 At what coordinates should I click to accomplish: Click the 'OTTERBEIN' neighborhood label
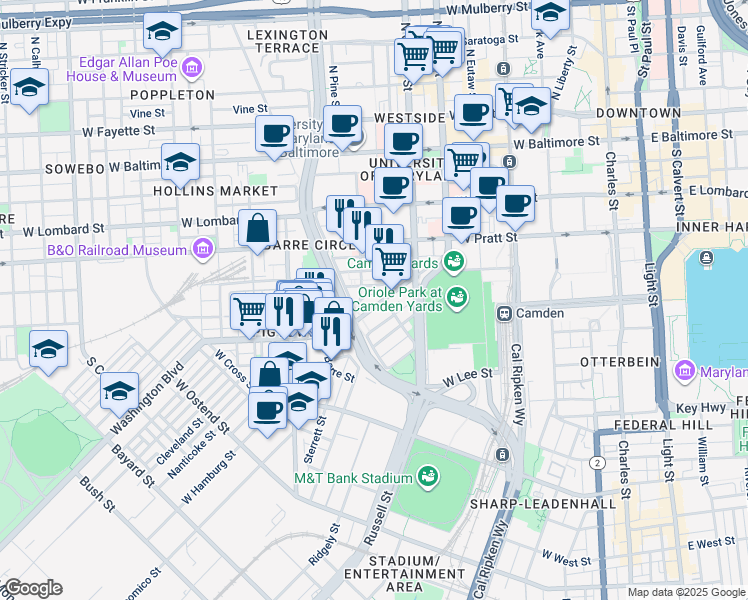pos(620,362)
